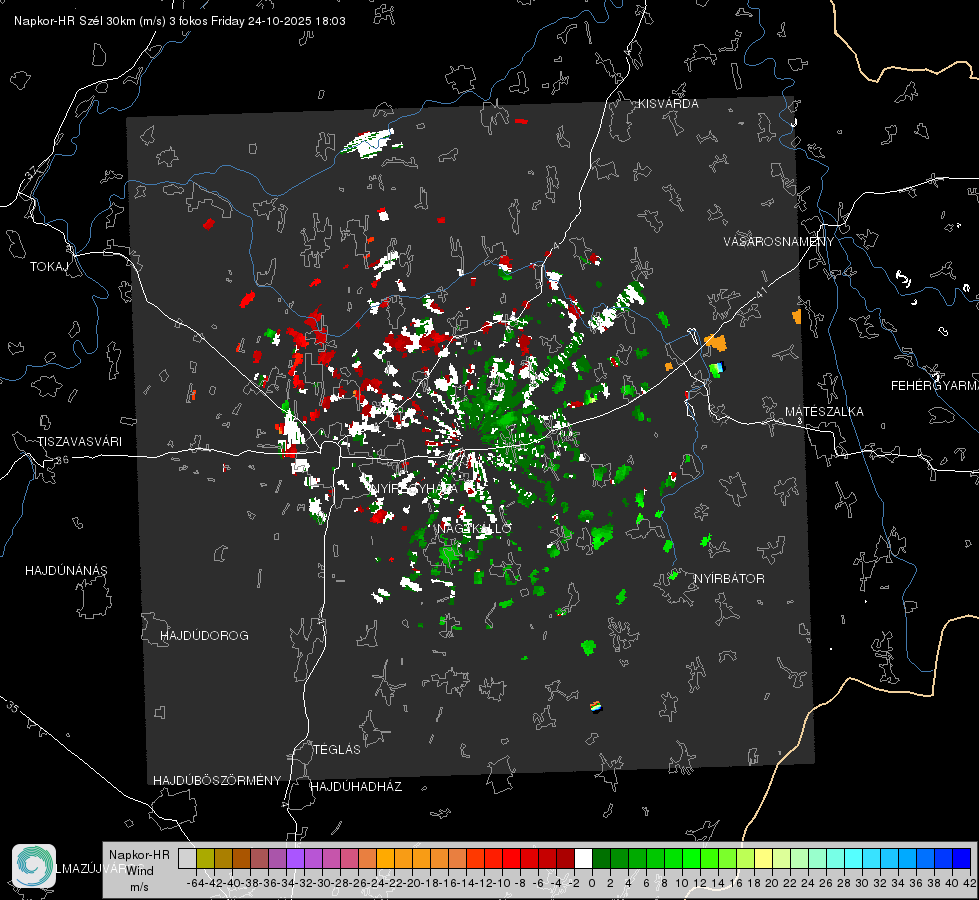Viewport: 979px width, 900px height.
Task: Select the TÉGLÁS town label
Action: [x=337, y=749]
